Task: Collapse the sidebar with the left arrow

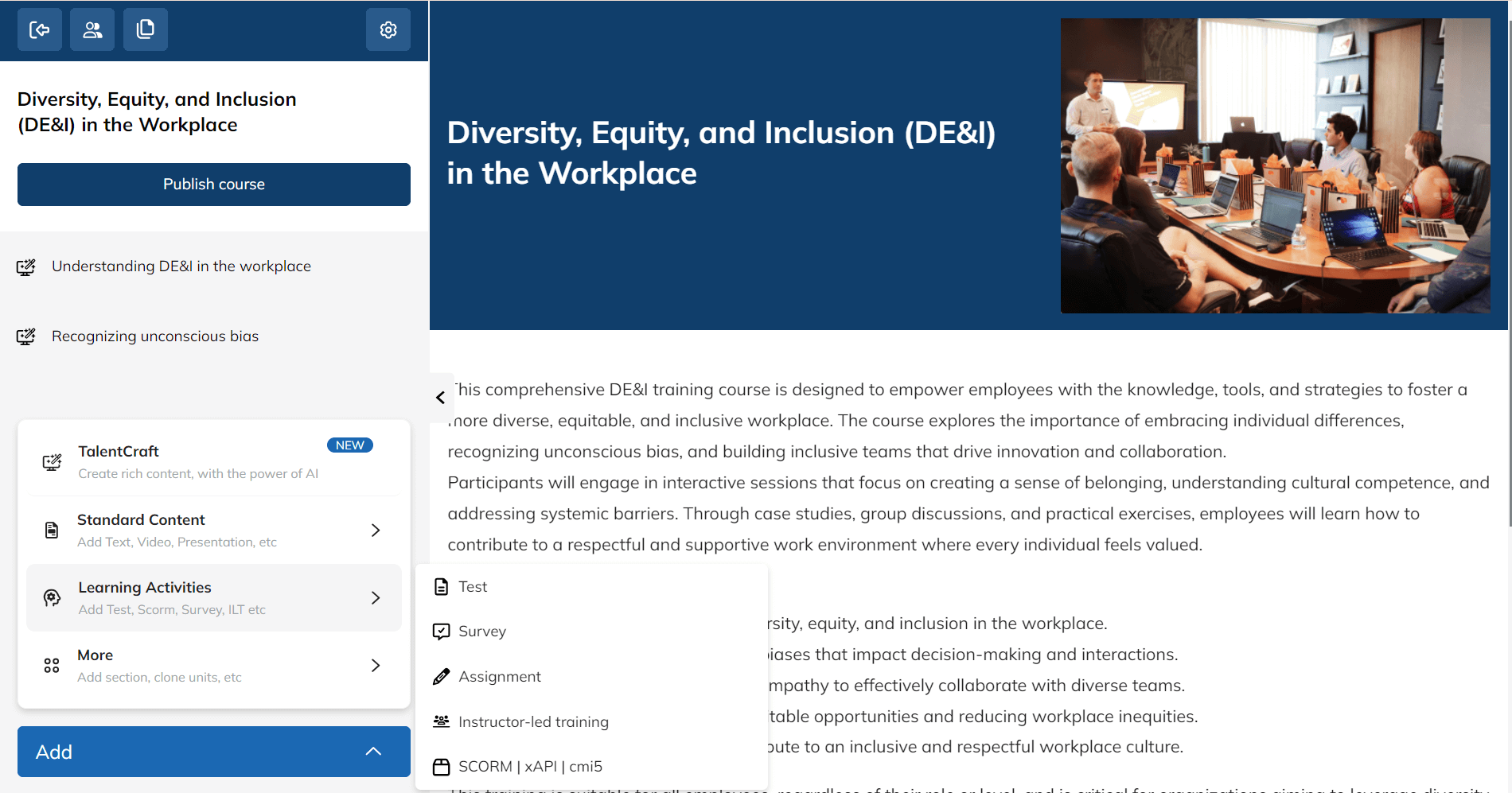Action: (440, 398)
